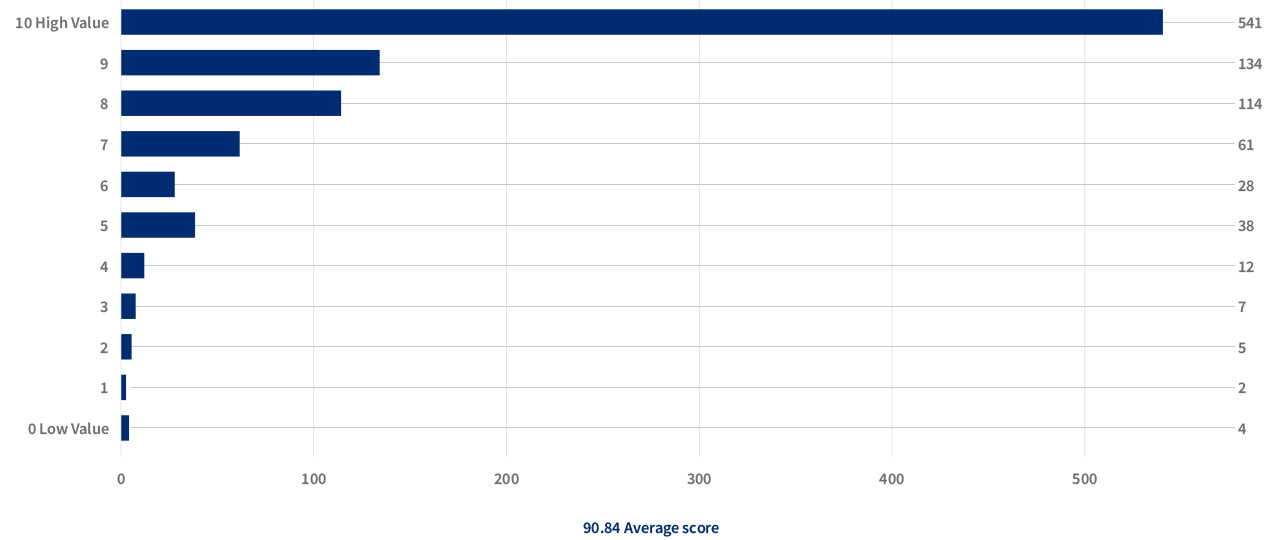The image size is (1280, 540).
Task: Click the count value 38
Action: click(x=1245, y=225)
